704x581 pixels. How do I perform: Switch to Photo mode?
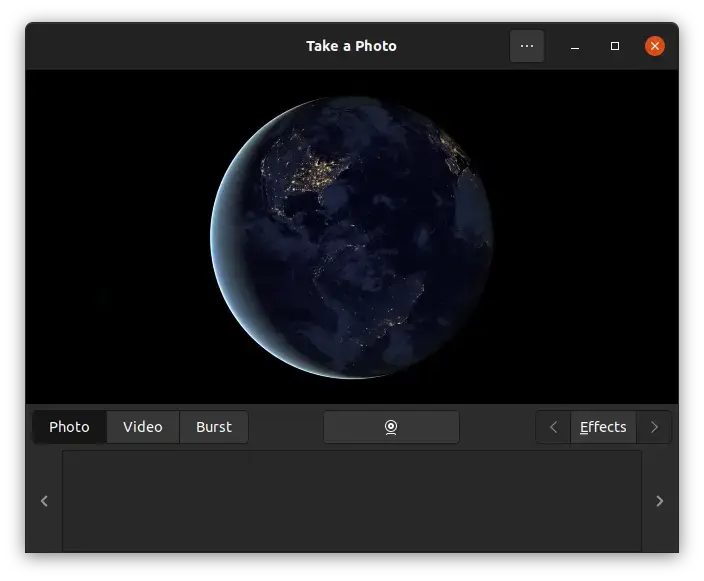[70, 427]
